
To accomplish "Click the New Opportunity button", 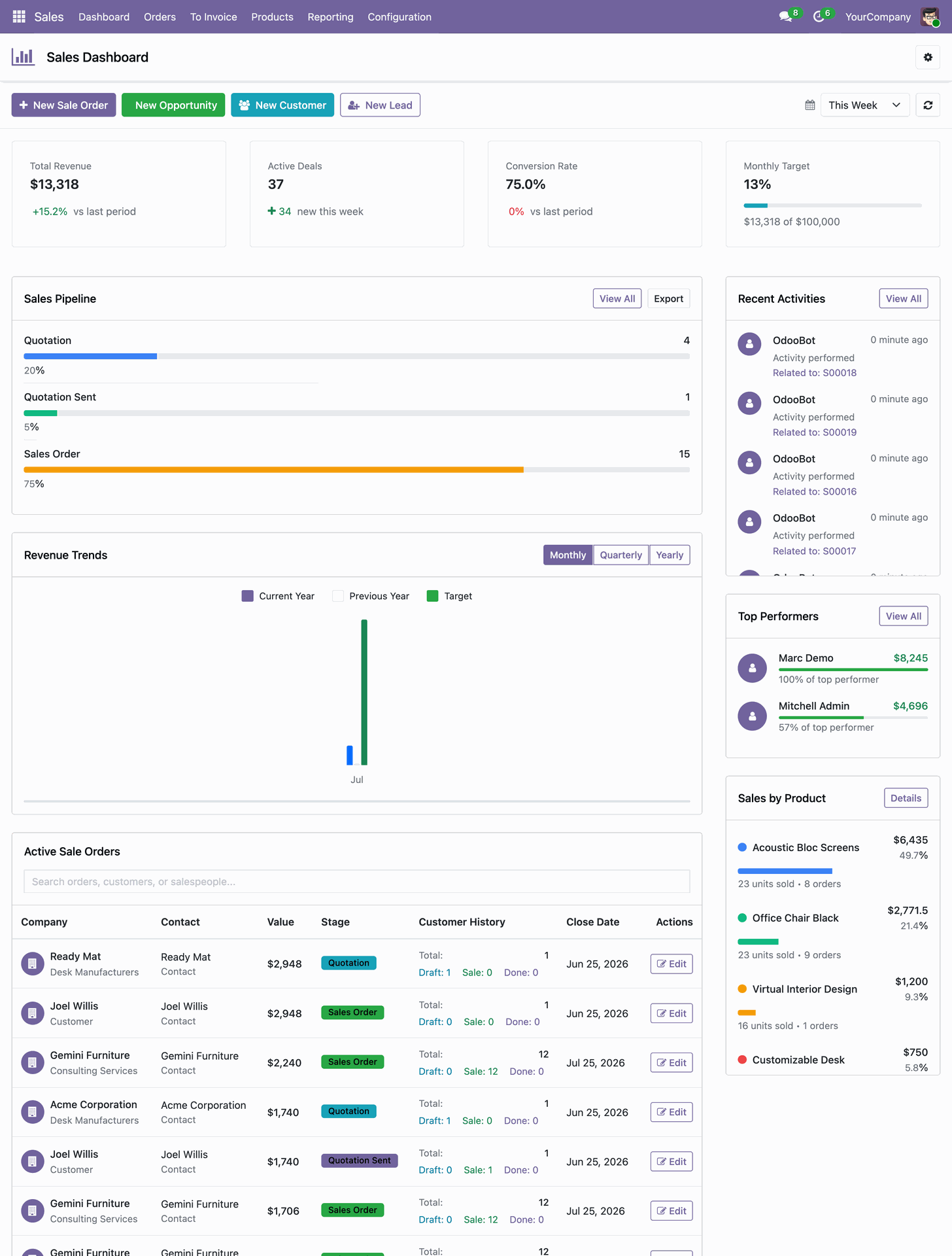I will tap(173, 105).
